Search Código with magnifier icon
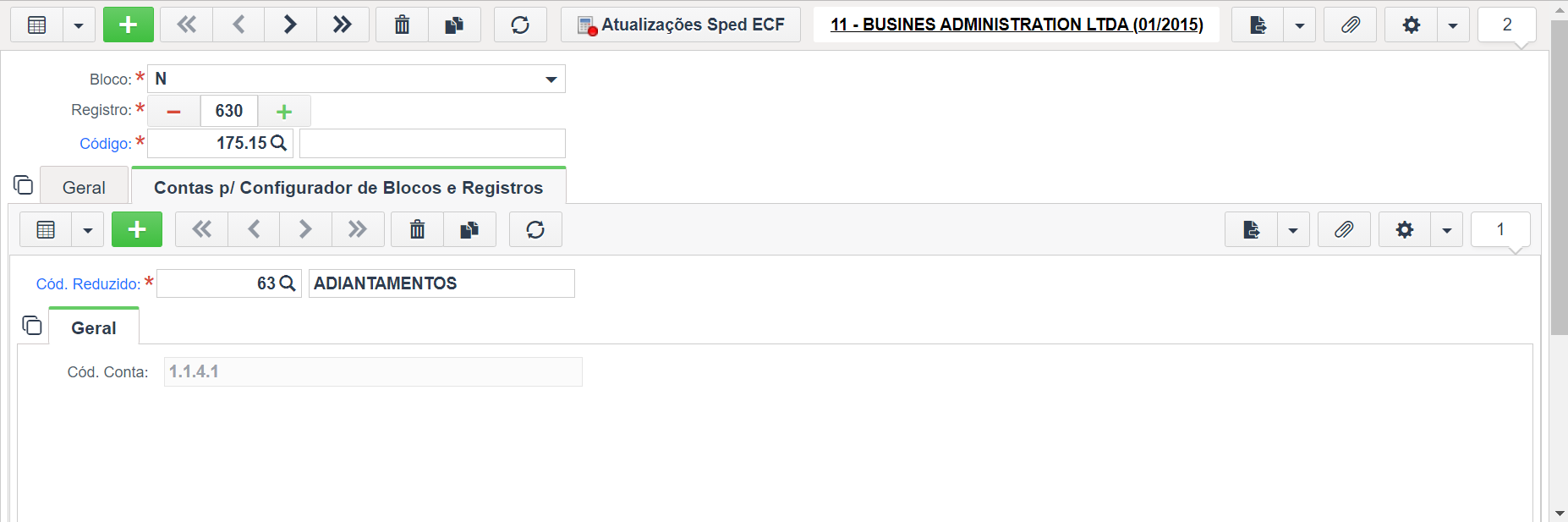This screenshot has width=1568, height=522. (x=278, y=143)
